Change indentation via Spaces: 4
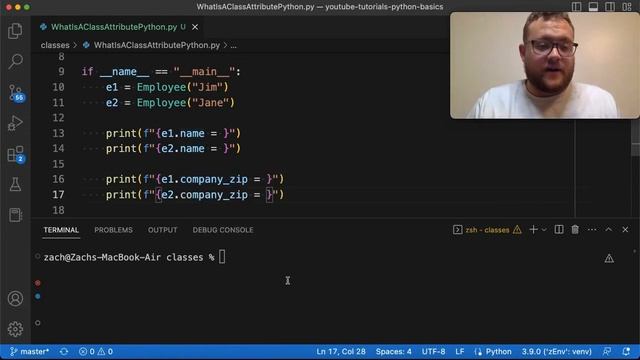This screenshot has height=360, width=640. point(393,351)
